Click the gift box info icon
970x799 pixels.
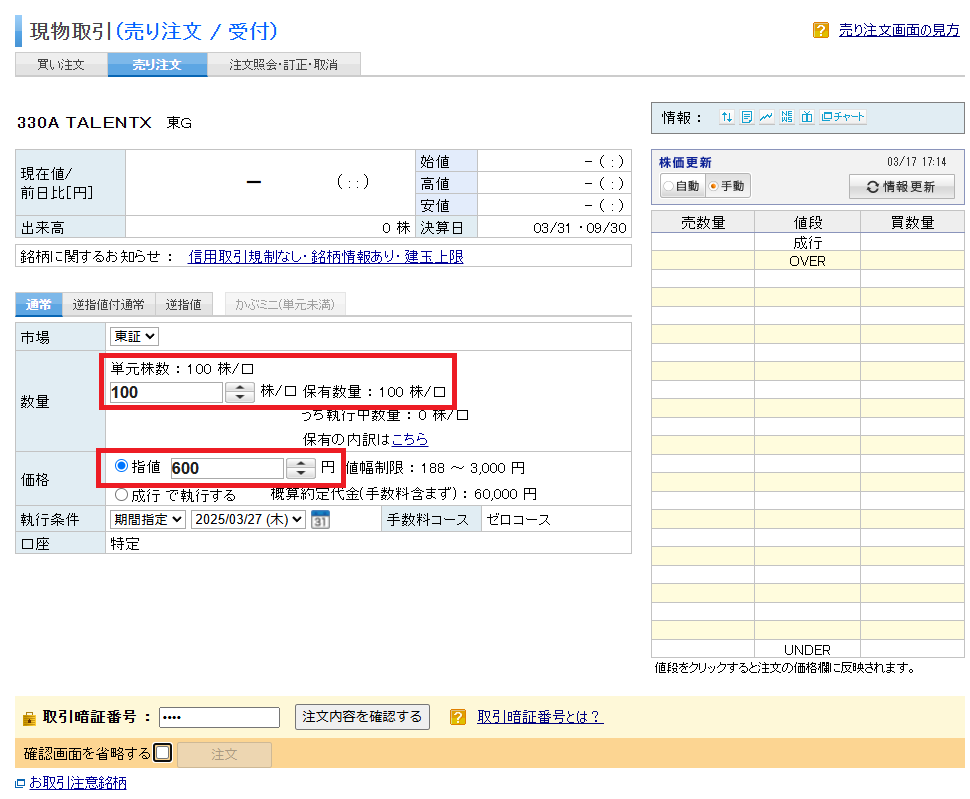point(806,117)
